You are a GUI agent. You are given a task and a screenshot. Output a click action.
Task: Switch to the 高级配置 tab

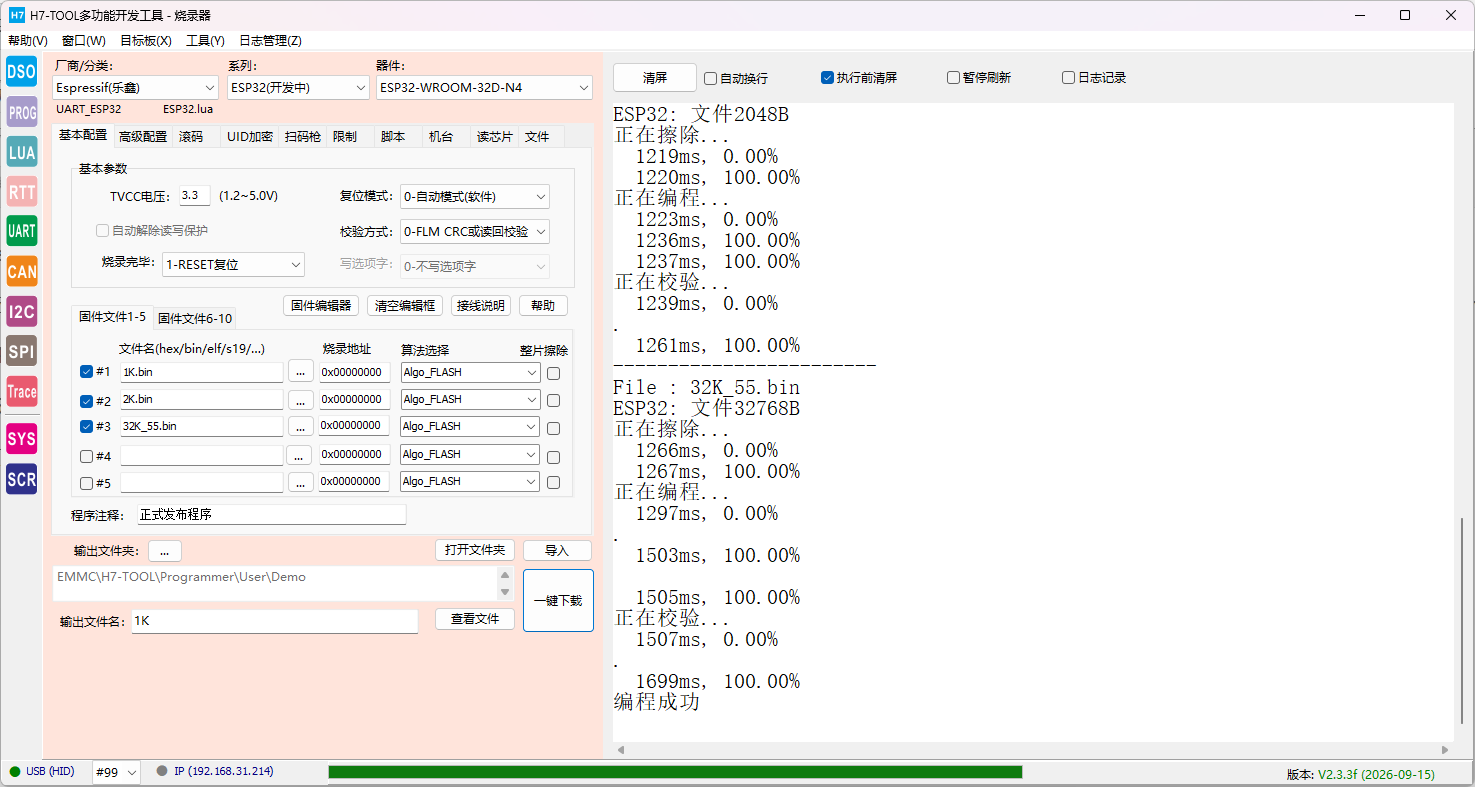[143, 137]
